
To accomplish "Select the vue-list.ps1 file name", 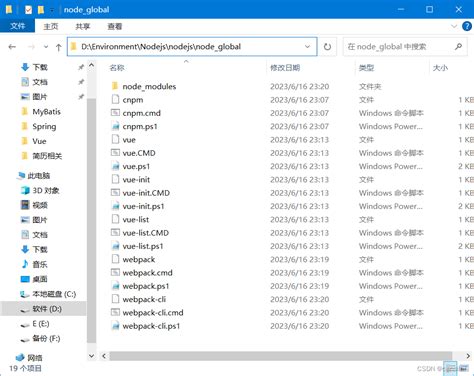I will [143, 246].
